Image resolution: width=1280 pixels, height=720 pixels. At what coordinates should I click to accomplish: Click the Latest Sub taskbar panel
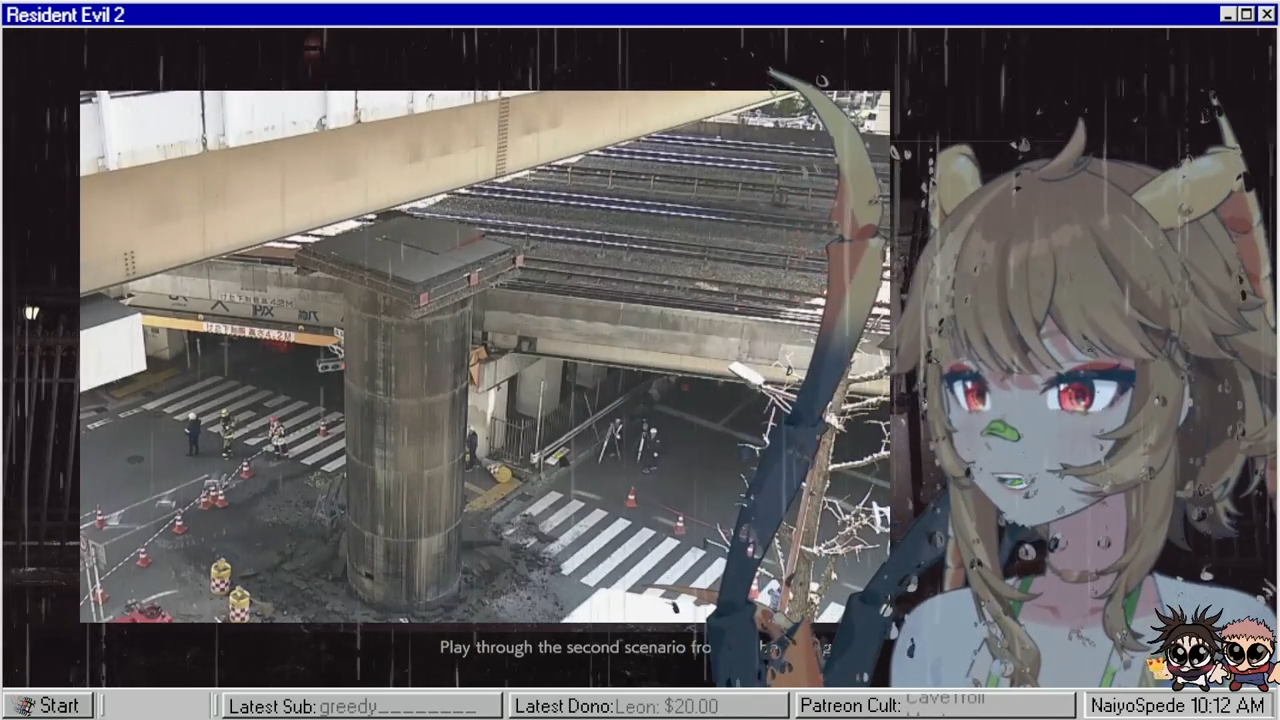point(360,706)
